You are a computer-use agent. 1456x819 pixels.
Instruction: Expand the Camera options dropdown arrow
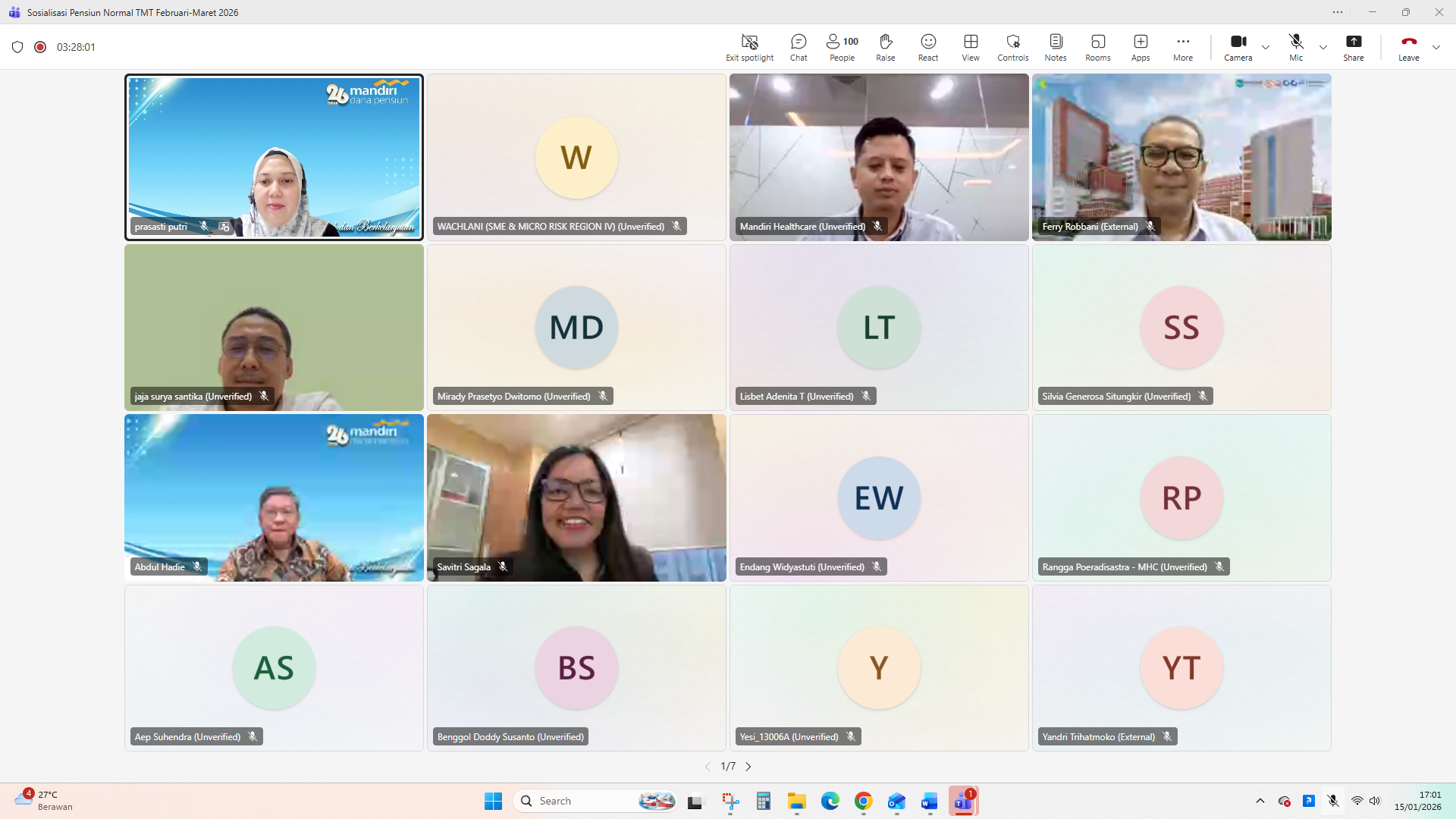[x=1266, y=47]
